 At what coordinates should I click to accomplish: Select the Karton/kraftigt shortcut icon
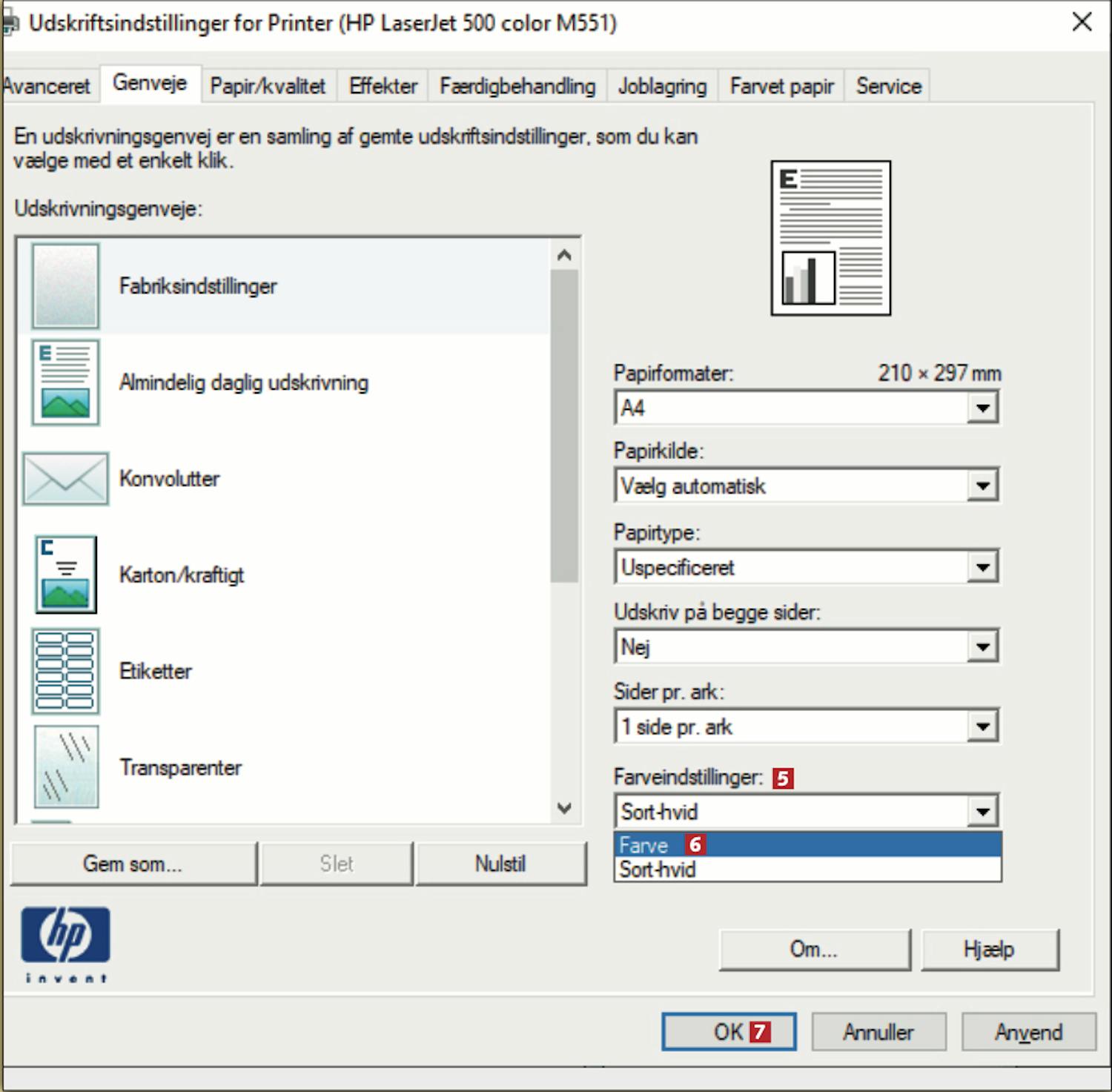(65, 575)
